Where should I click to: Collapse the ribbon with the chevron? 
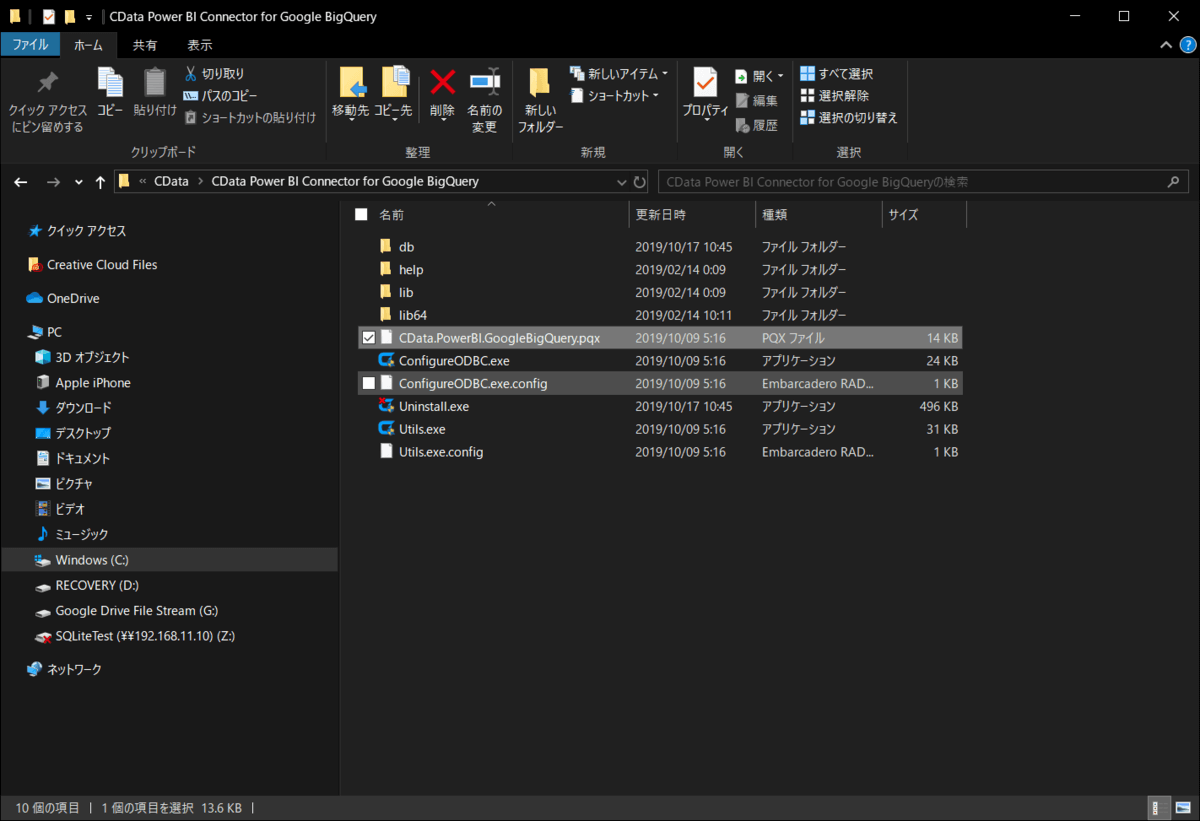1165,45
